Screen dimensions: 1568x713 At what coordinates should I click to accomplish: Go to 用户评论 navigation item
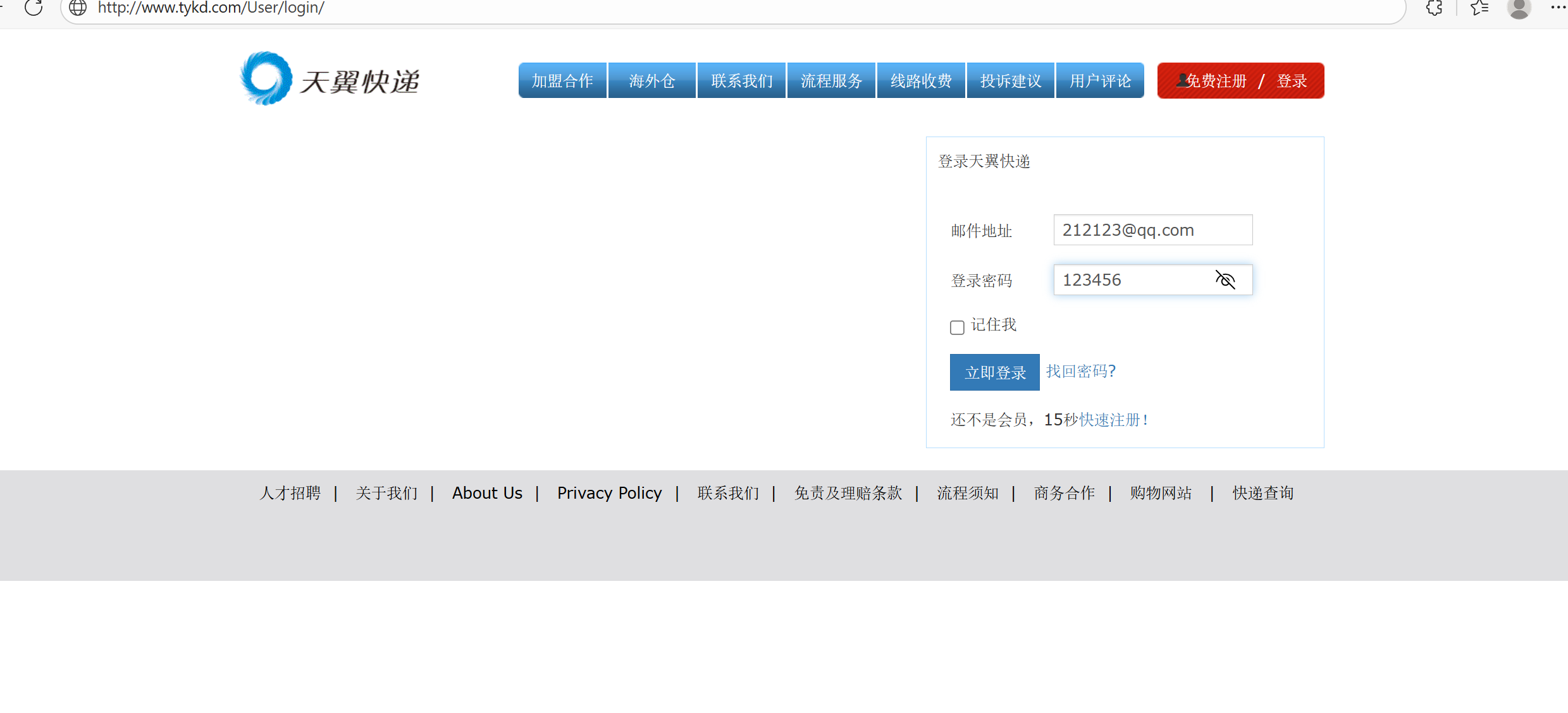click(1100, 81)
